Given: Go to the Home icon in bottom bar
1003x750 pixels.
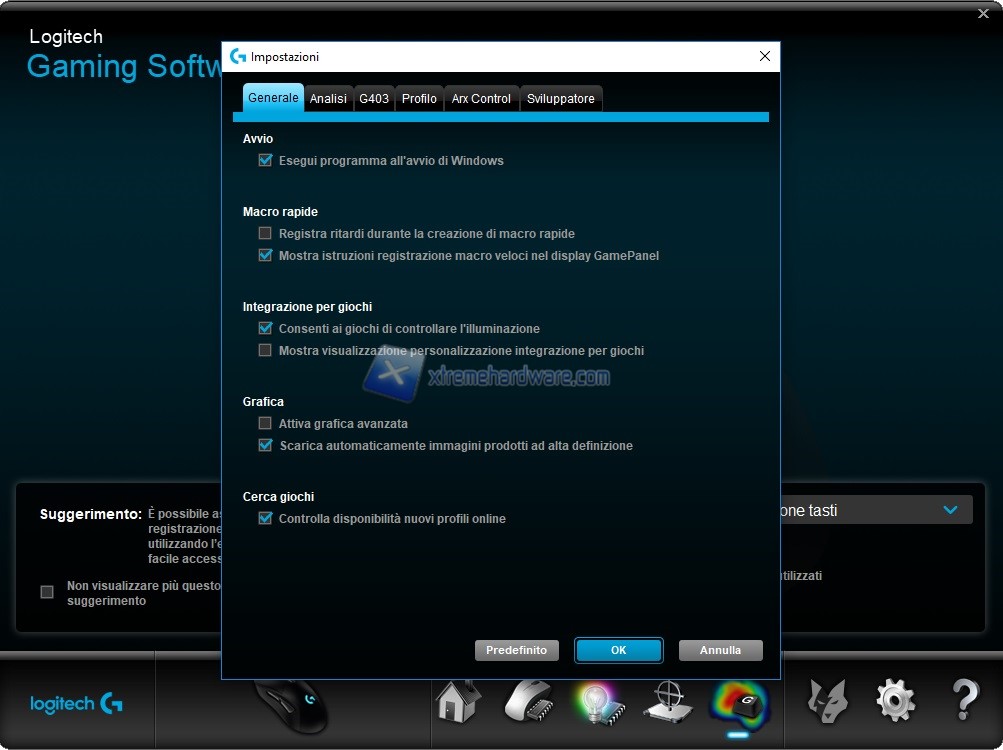Looking at the screenshot, I should (459, 701).
